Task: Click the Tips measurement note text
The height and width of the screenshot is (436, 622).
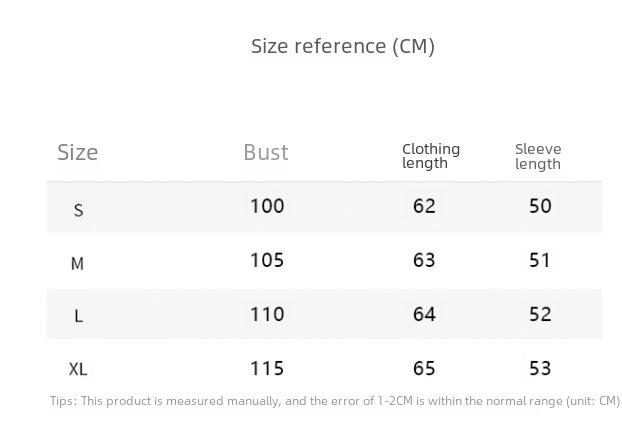Action: (x=335, y=401)
